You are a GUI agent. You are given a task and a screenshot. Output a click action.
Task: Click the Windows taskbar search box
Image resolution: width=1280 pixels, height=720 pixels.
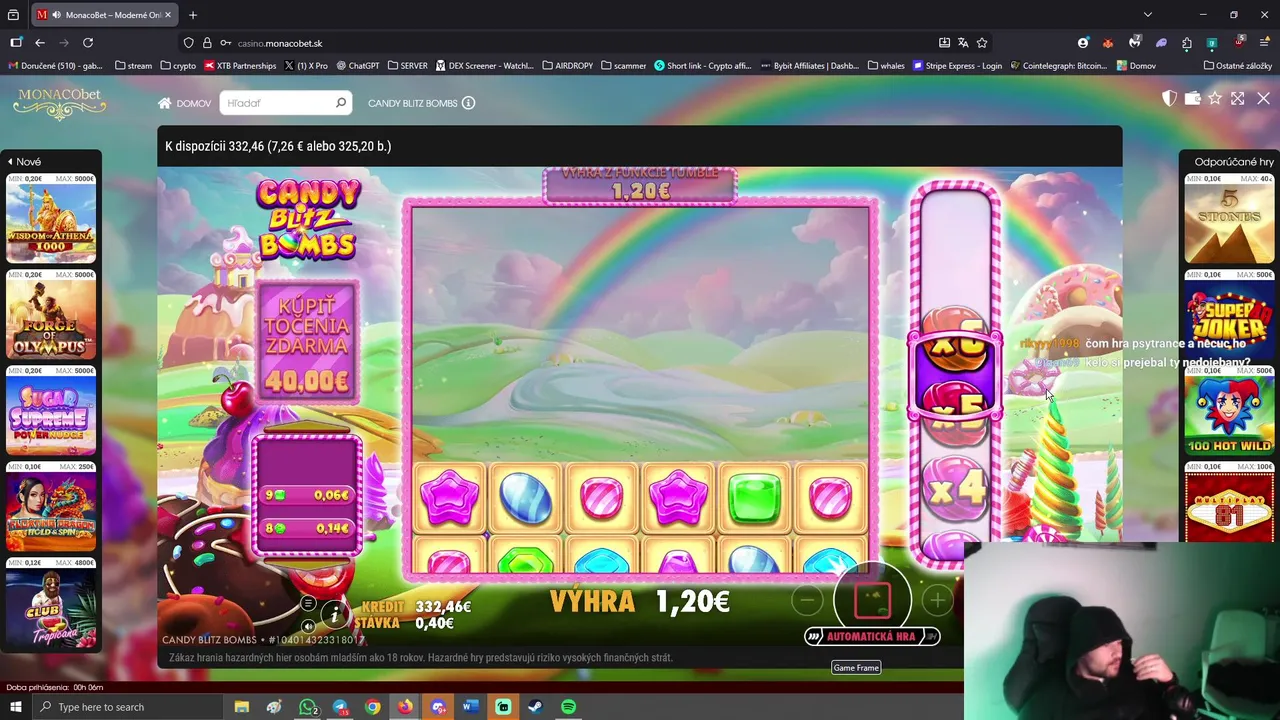click(x=130, y=707)
